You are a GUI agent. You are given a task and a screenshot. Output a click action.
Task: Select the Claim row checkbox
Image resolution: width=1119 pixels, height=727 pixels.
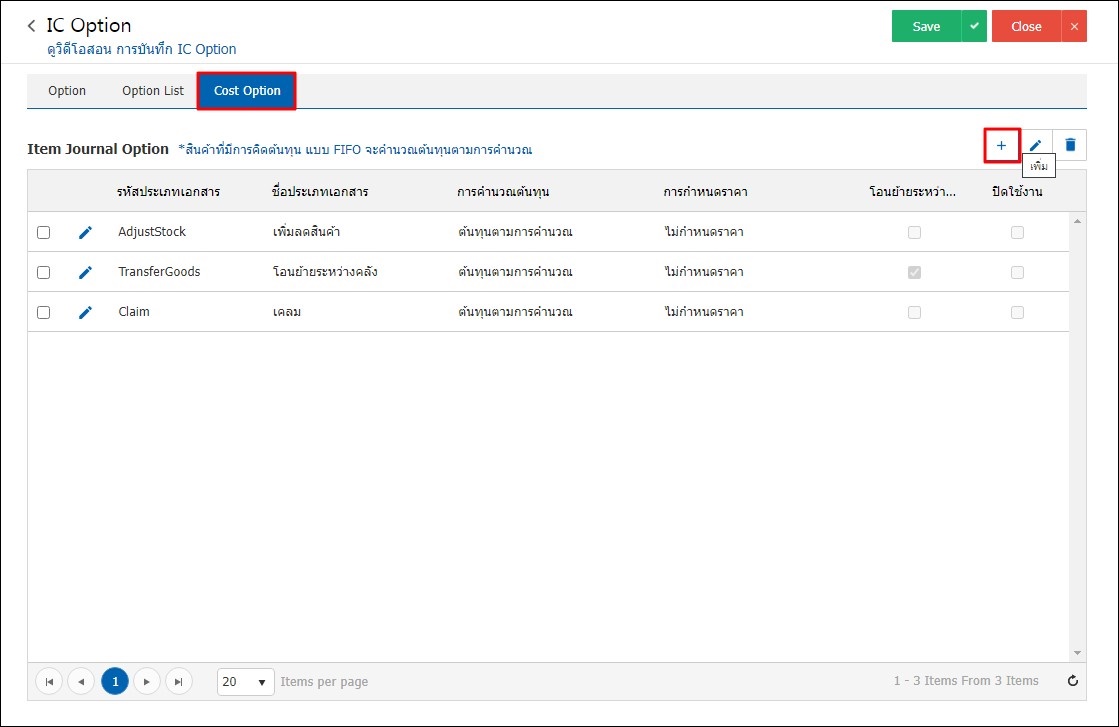click(44, 312)
